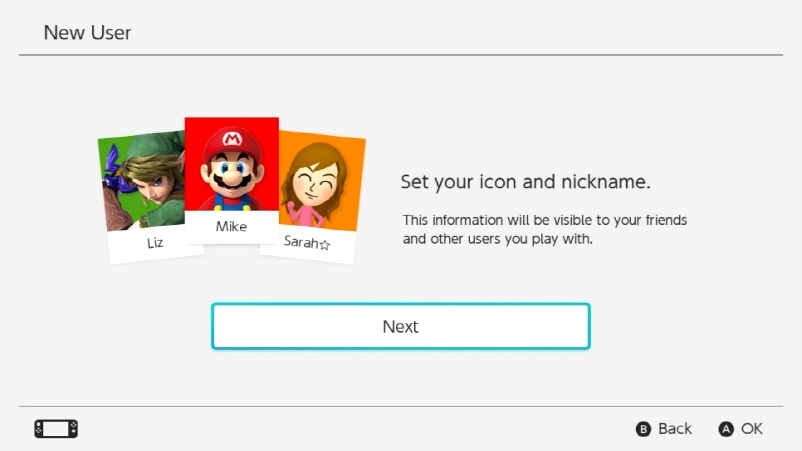
Task: Click the smiling Mii girl on Sarah's card
Action: pyautogui.click(x=316, y=185)
